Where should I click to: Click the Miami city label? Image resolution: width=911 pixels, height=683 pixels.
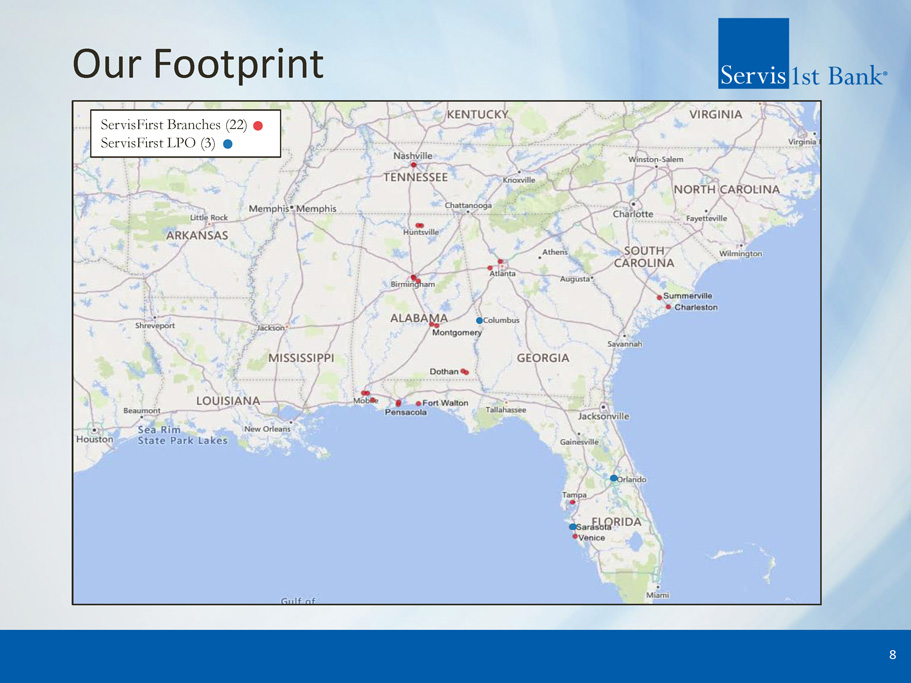point(657,595)
